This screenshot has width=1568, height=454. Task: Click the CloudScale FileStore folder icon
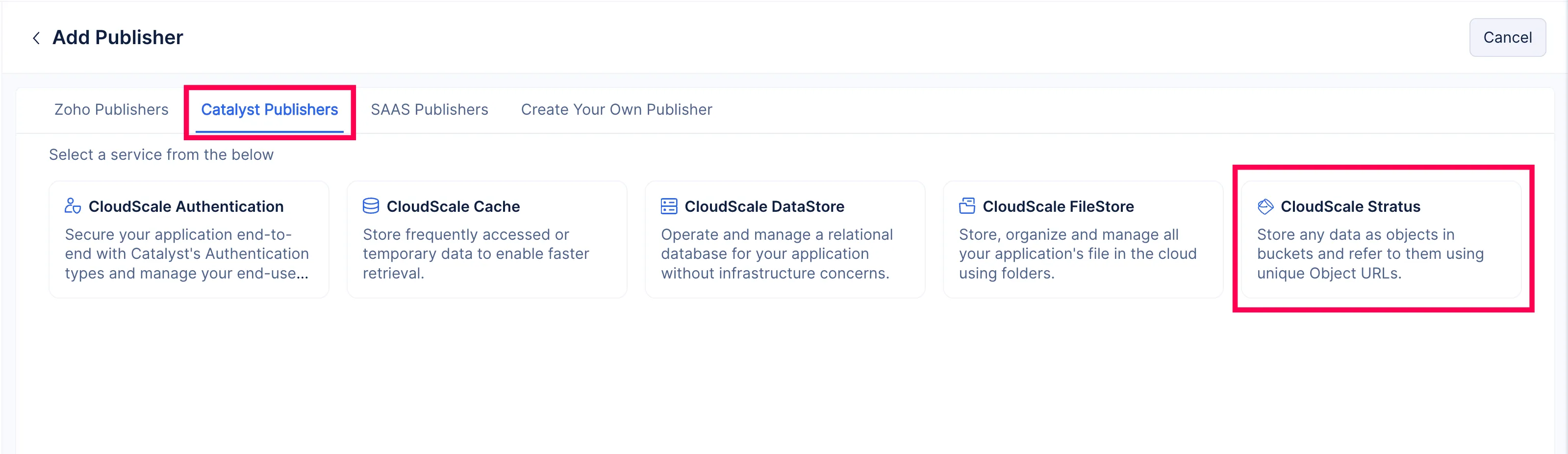tap(966, 206)
